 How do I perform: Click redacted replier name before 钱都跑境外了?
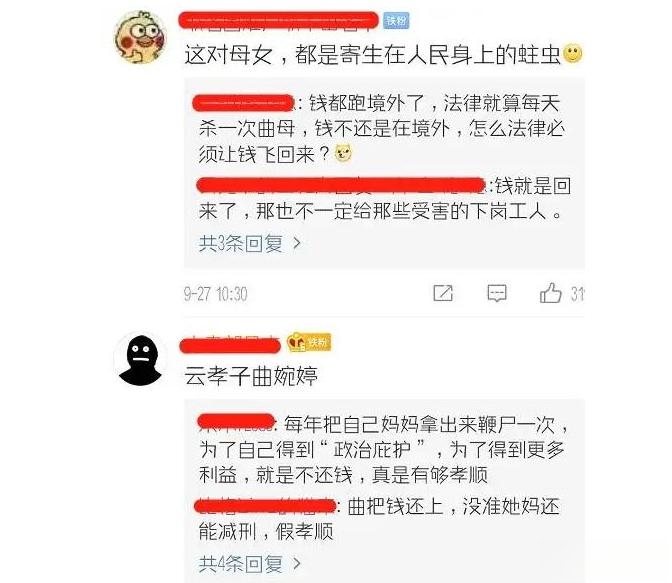click(243, 103)
